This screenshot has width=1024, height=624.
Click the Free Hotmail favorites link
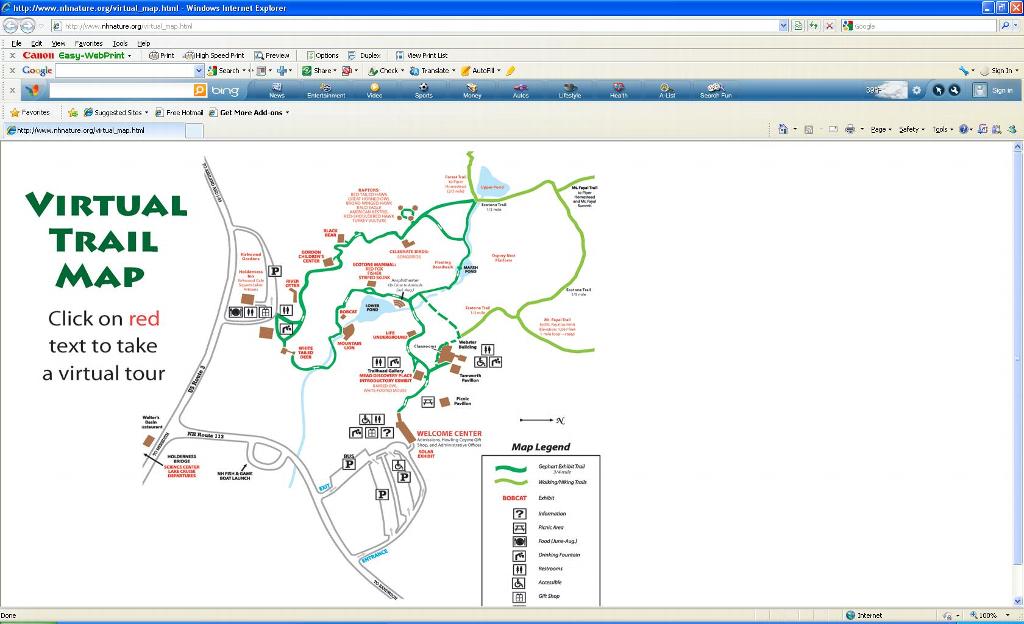coord(180,113)
